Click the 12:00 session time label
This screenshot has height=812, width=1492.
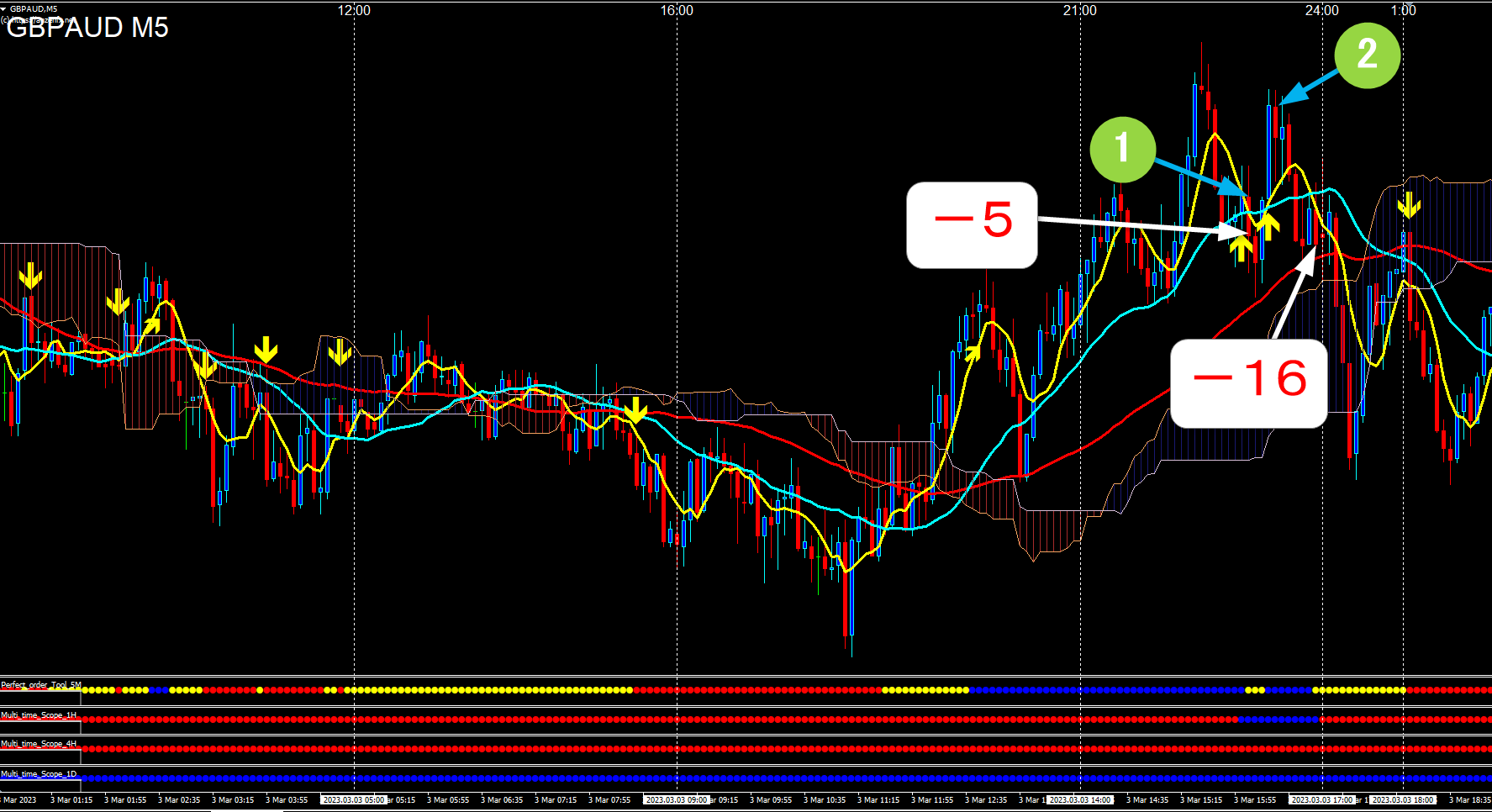(354, 10)
